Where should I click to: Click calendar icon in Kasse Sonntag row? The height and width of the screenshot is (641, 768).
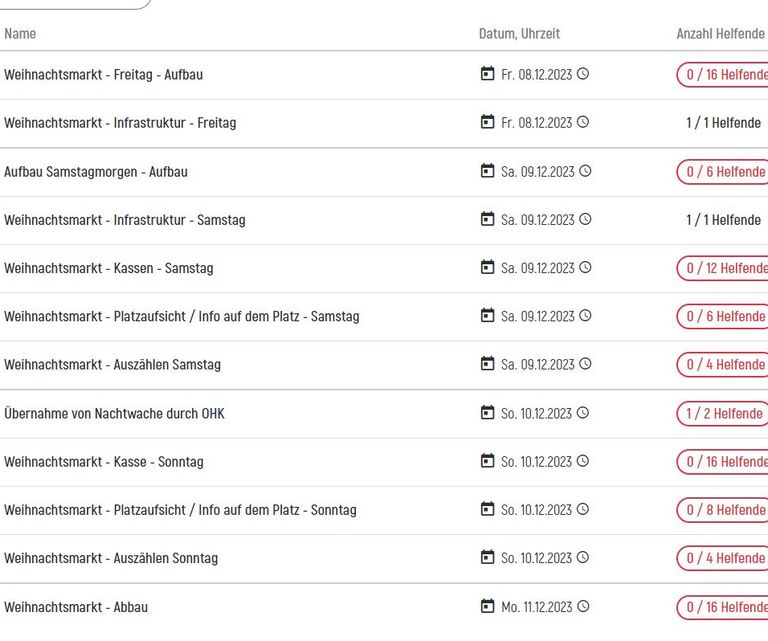click(x=487, y=461)
